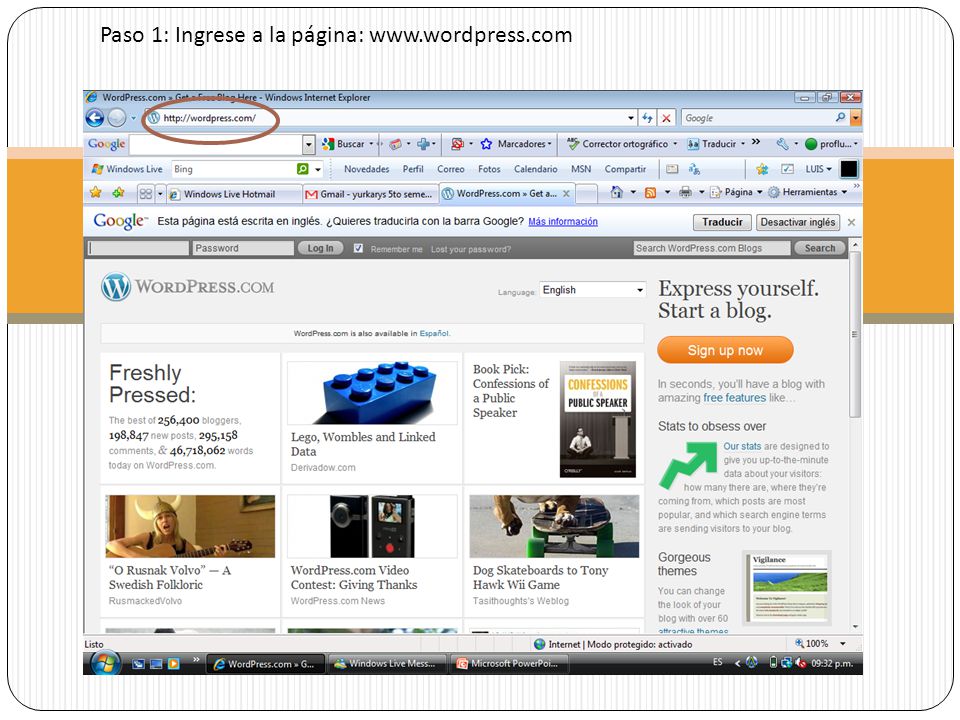This screenshot has width=960, height=720.
Task: Click the Lost your password link
Action: click(x=471, y=249)
